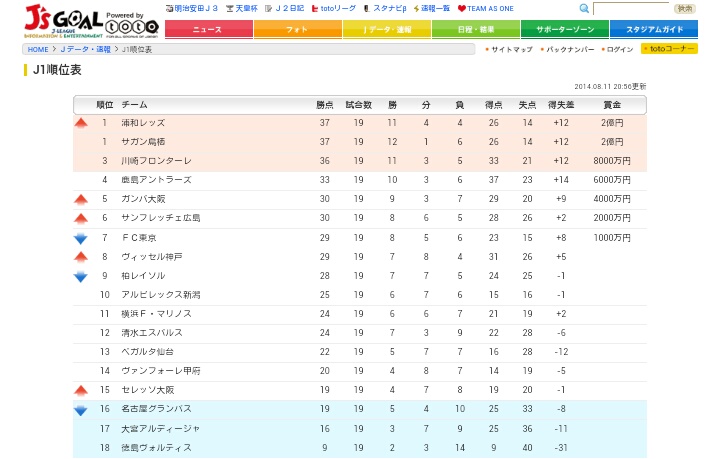Click the up arrow beside ガンバ大阪

pyautogui.click(x=81, y=199)
